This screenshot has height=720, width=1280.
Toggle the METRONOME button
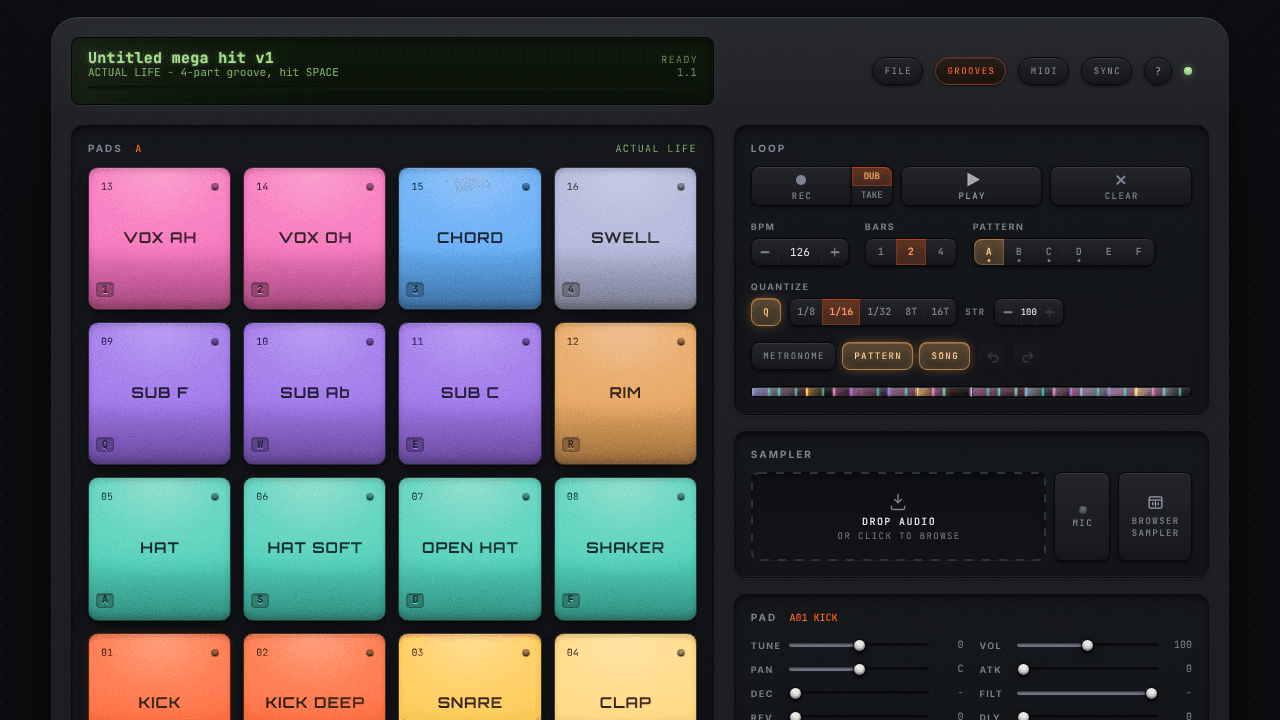[x=794, y=356]
